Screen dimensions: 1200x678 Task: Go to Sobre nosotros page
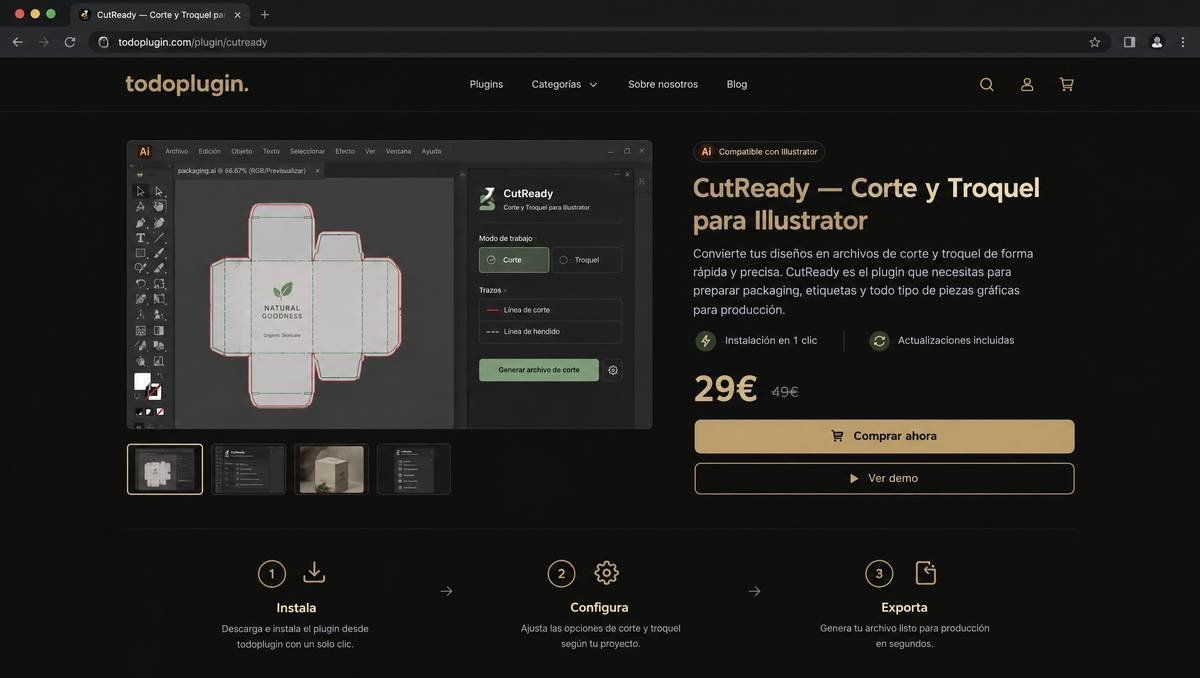coord(663,85)
